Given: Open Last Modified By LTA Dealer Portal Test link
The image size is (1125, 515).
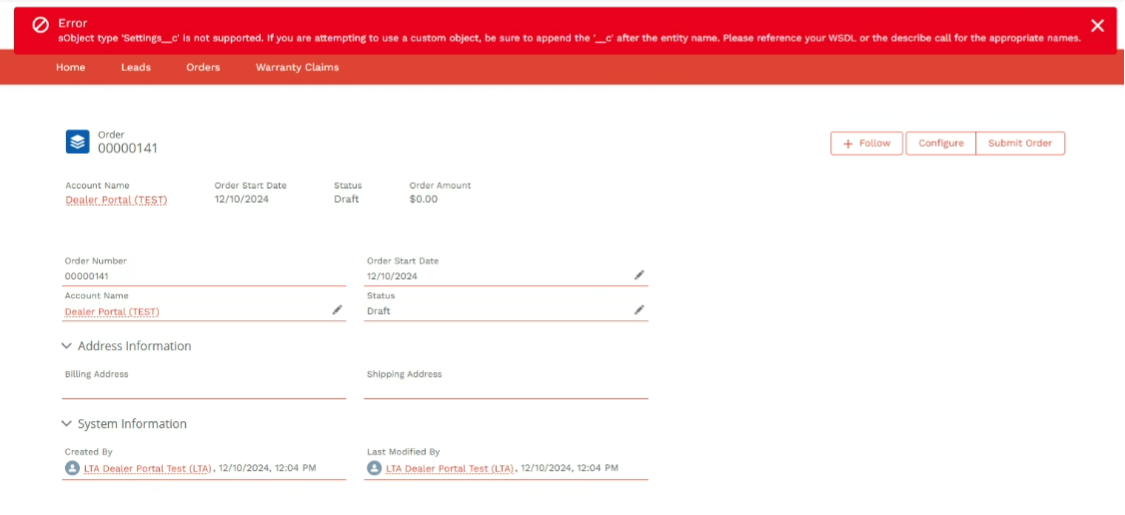Looking at the screenshot, I should tap(450, 468).
